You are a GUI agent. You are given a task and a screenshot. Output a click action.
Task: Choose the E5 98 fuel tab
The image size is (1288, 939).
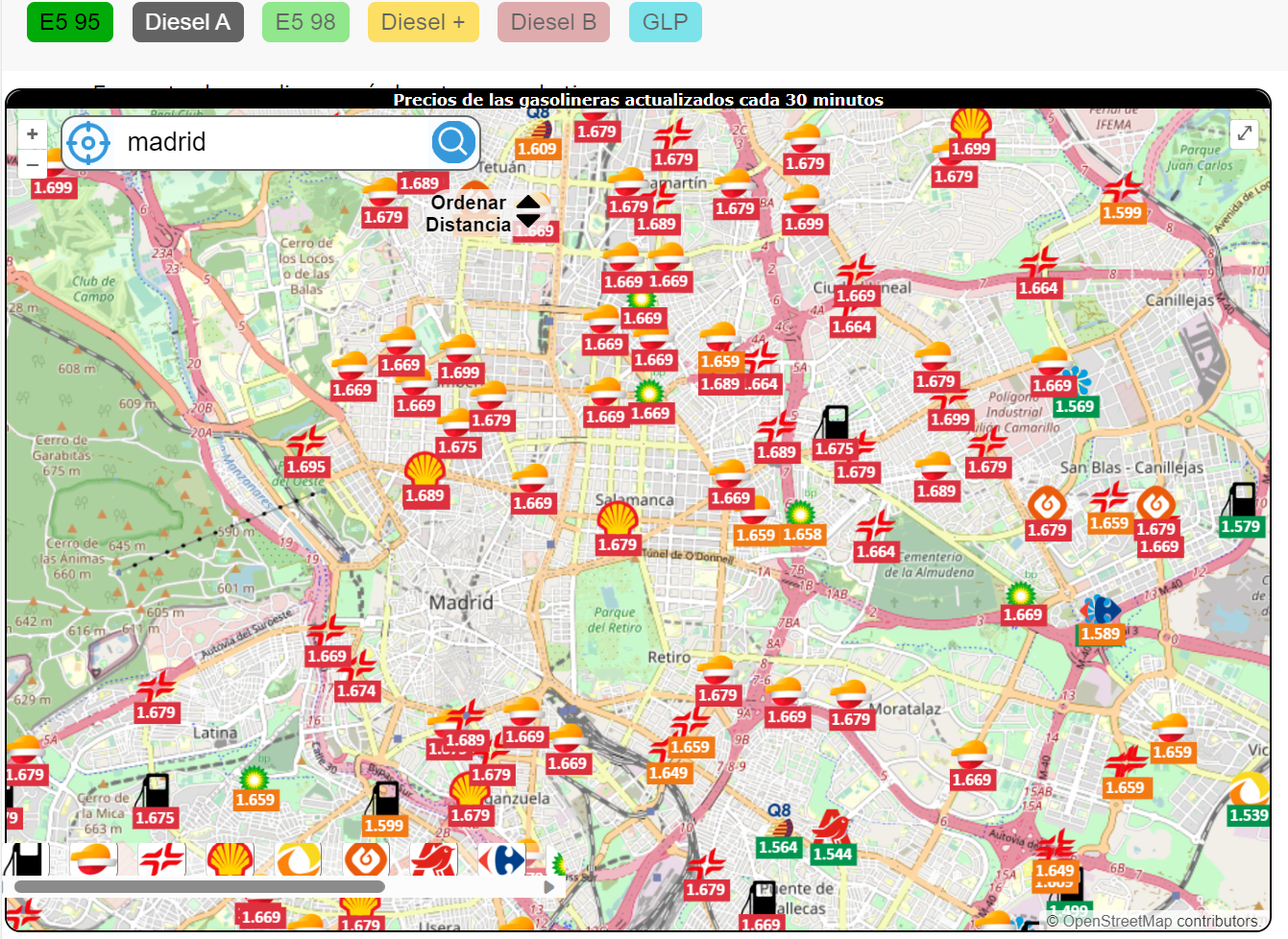[305, 22]
